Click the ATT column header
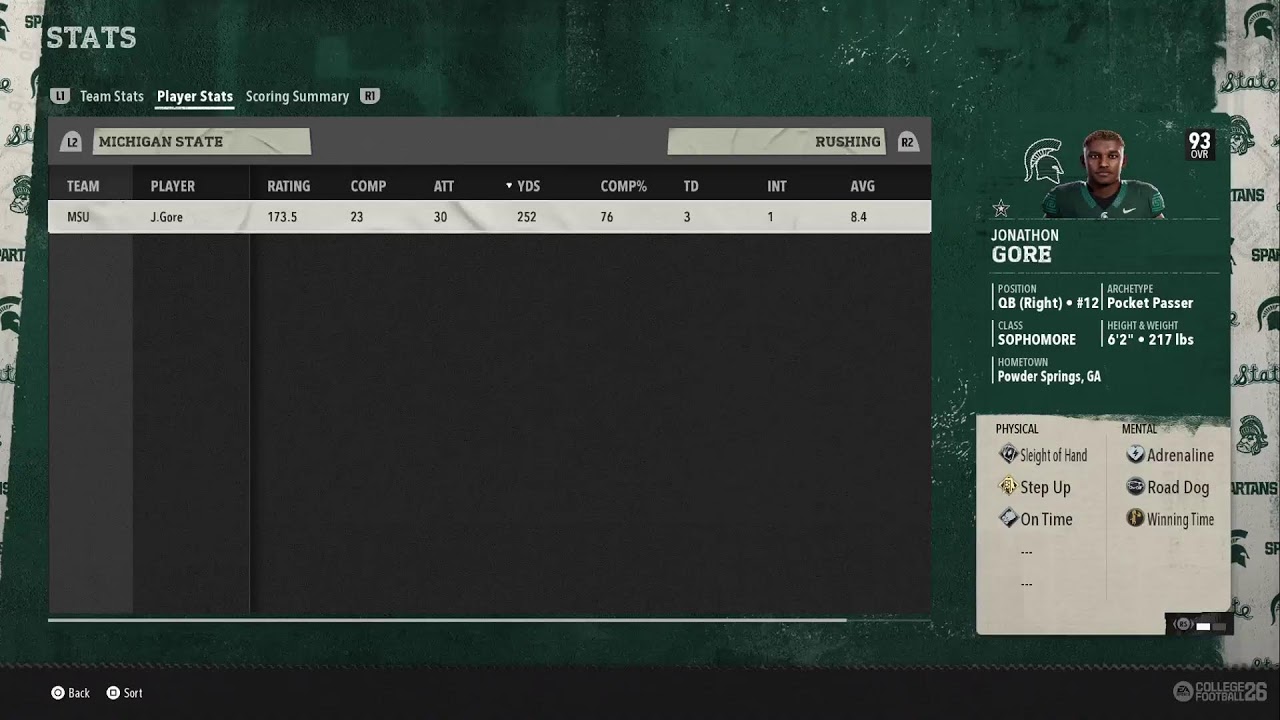 (444, 186)
